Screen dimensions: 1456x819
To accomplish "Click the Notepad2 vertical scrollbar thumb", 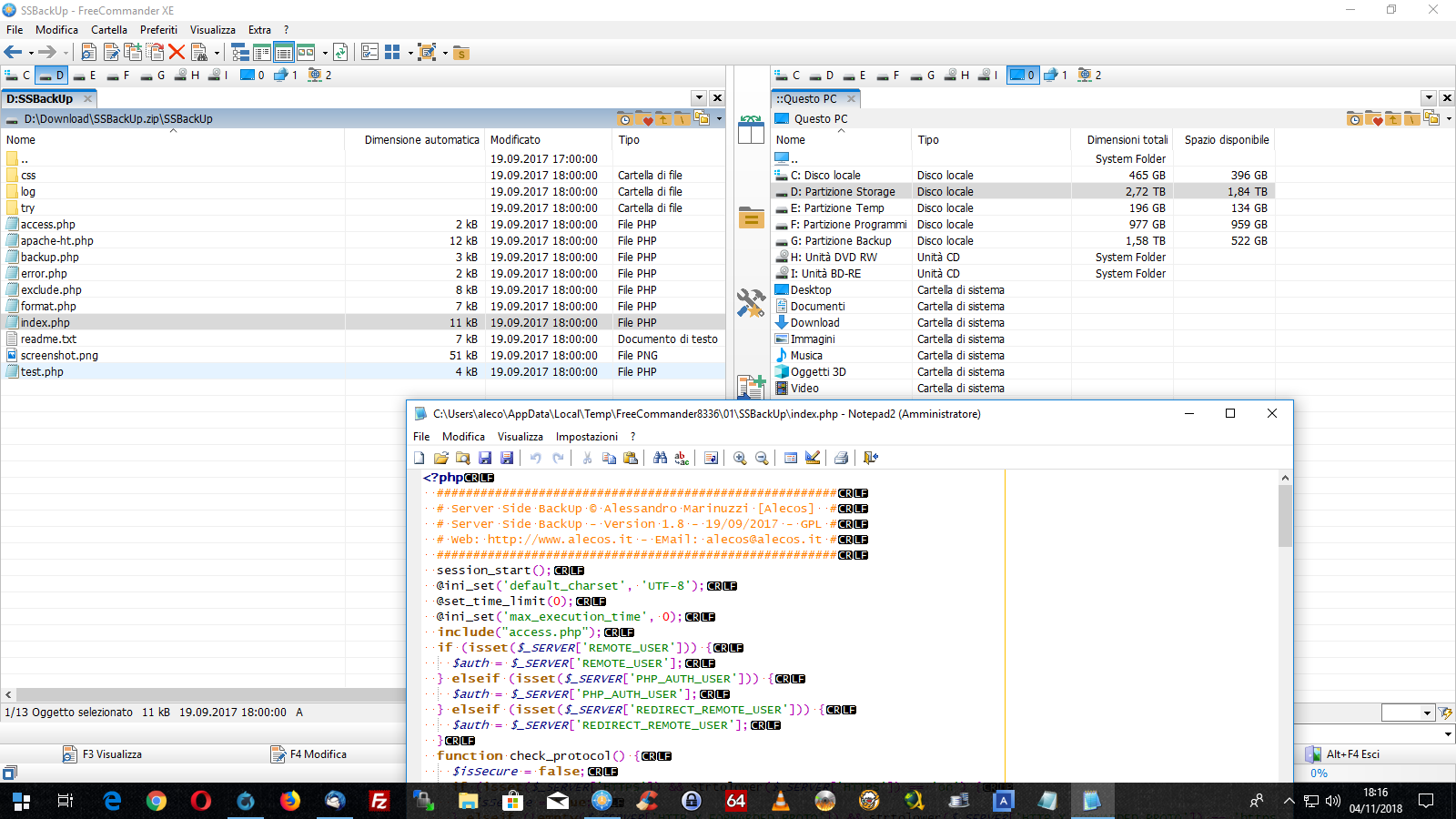I will [x=1285, y=515].
